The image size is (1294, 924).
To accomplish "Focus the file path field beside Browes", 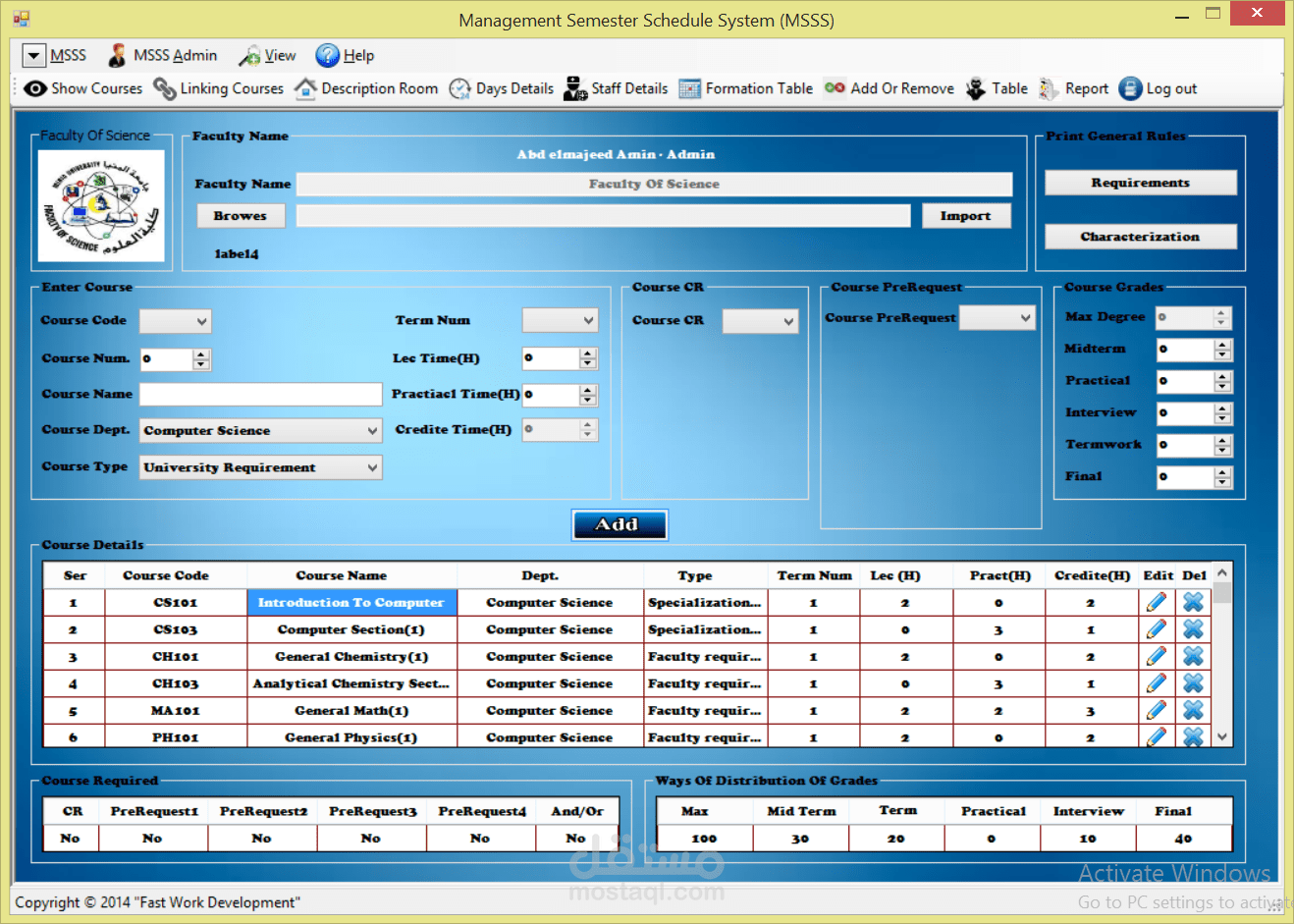I will [x=604, y=216].
